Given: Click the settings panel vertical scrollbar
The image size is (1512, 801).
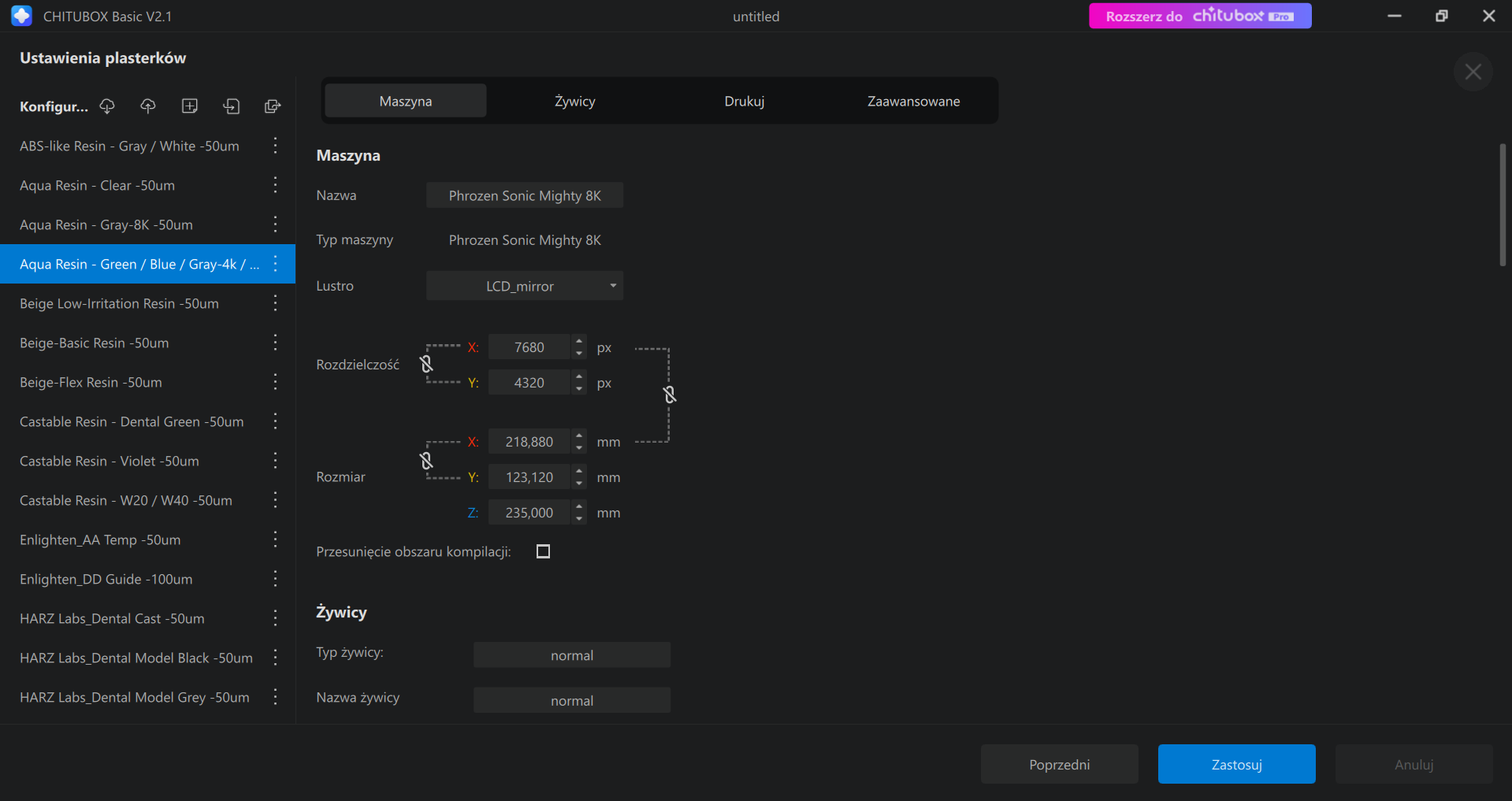Looking at the screenshot, I should pyautogui.click(x=1503, y=205).
